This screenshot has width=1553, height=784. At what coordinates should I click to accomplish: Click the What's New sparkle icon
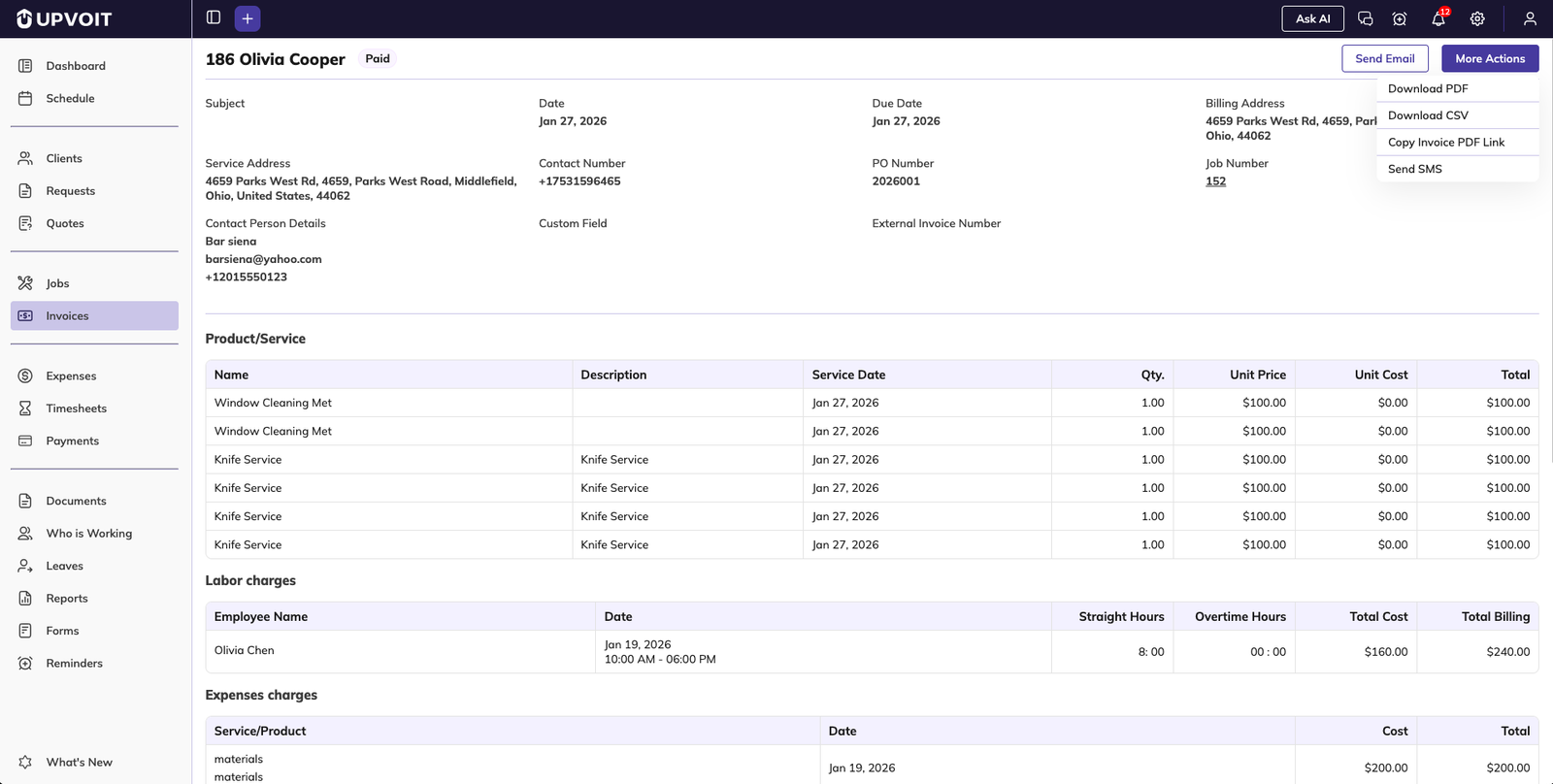(x=25, y=763)
